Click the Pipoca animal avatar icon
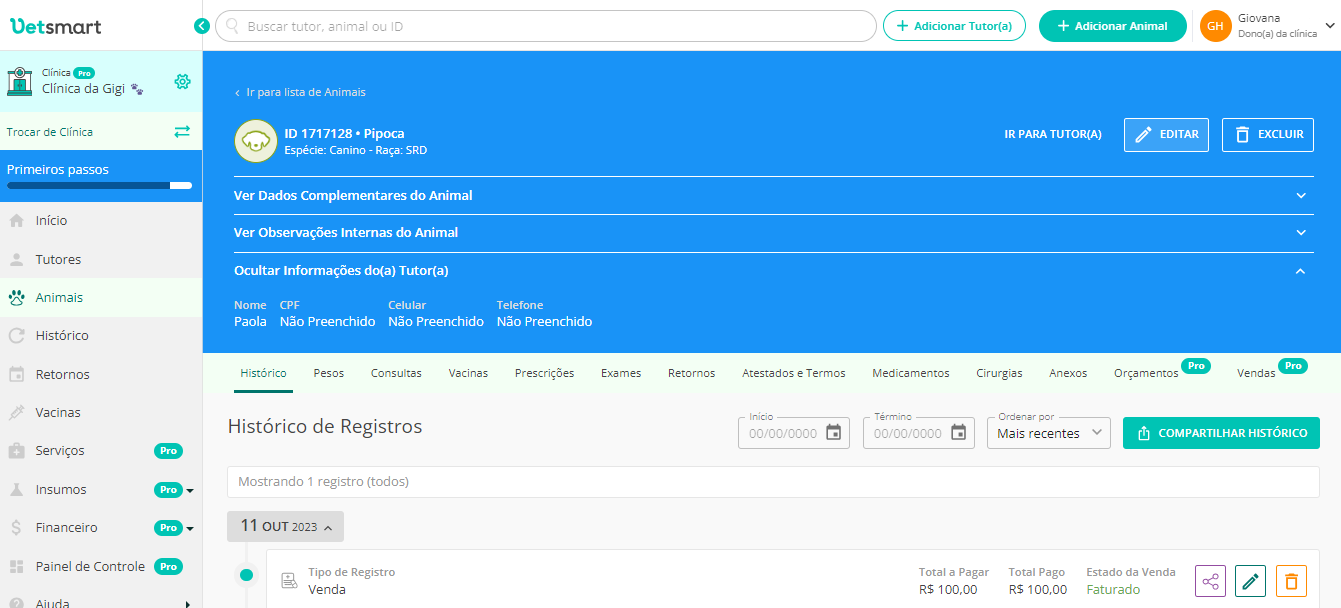The width and height of the screenshot is (1341, 608). pos(255,141)
